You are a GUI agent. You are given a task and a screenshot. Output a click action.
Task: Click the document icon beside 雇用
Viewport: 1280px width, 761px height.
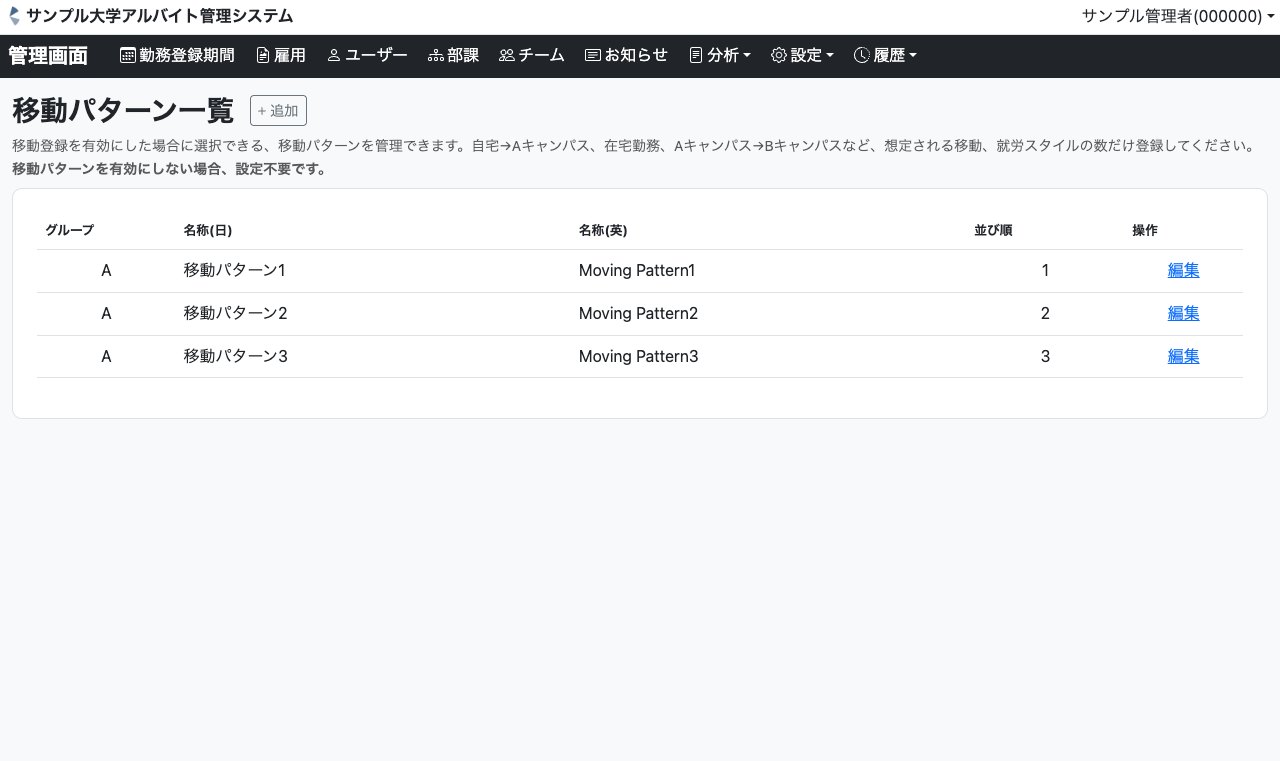coord(263,56)
